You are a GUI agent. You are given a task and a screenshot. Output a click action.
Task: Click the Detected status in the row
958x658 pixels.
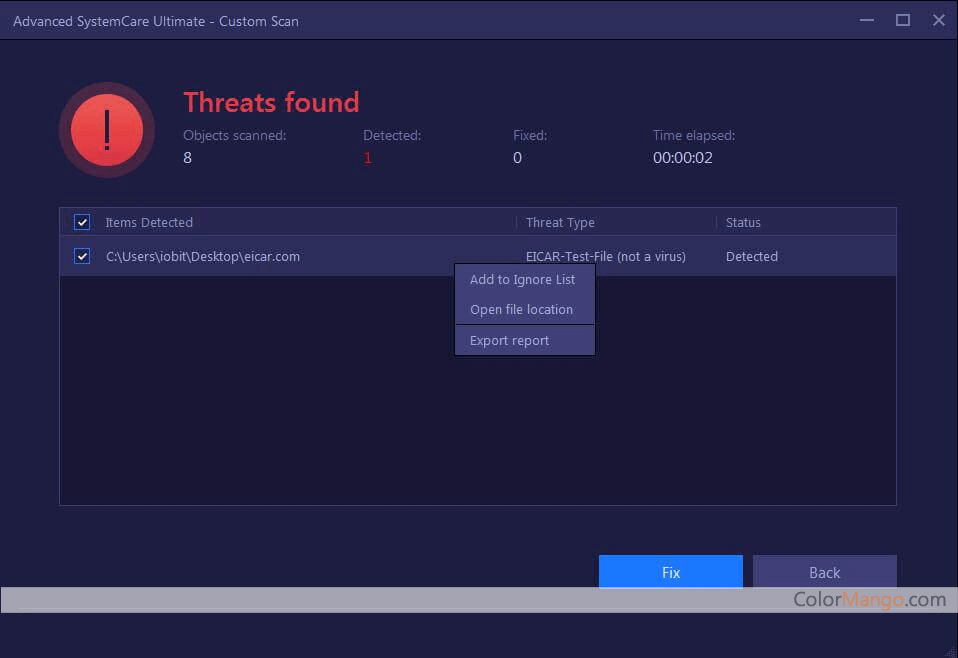(751, 256)
